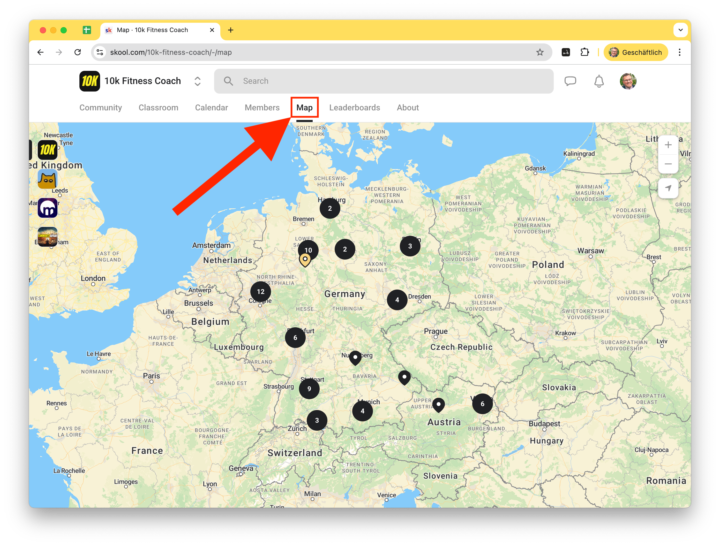
Task: Select the Map tab
Action: click(304, 107)
